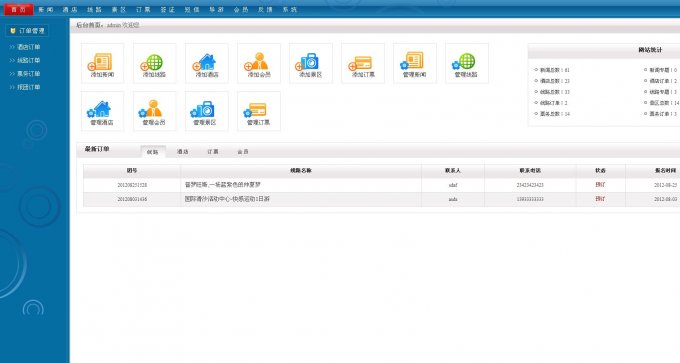Open the 订票 item in the top menu bar
Image resolution: width=680 pixels, height=363 pixels.
point(143,9)
